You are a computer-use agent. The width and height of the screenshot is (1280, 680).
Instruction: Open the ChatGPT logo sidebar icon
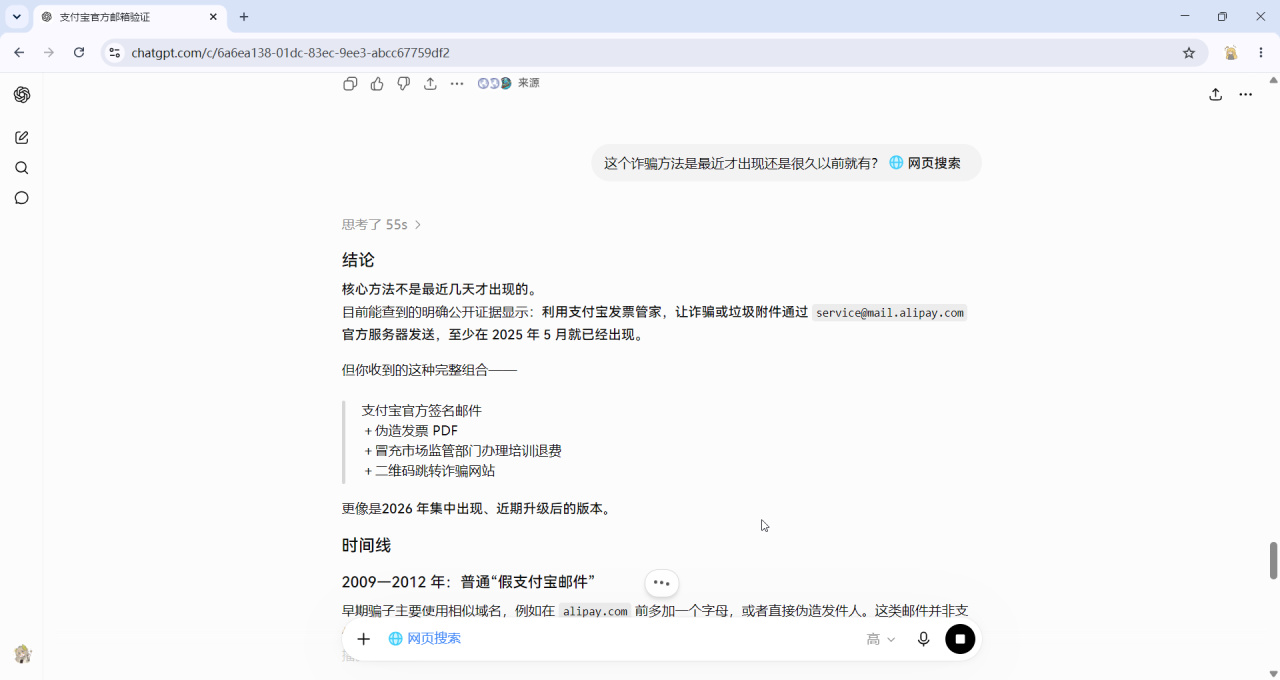tap(22, 95)
